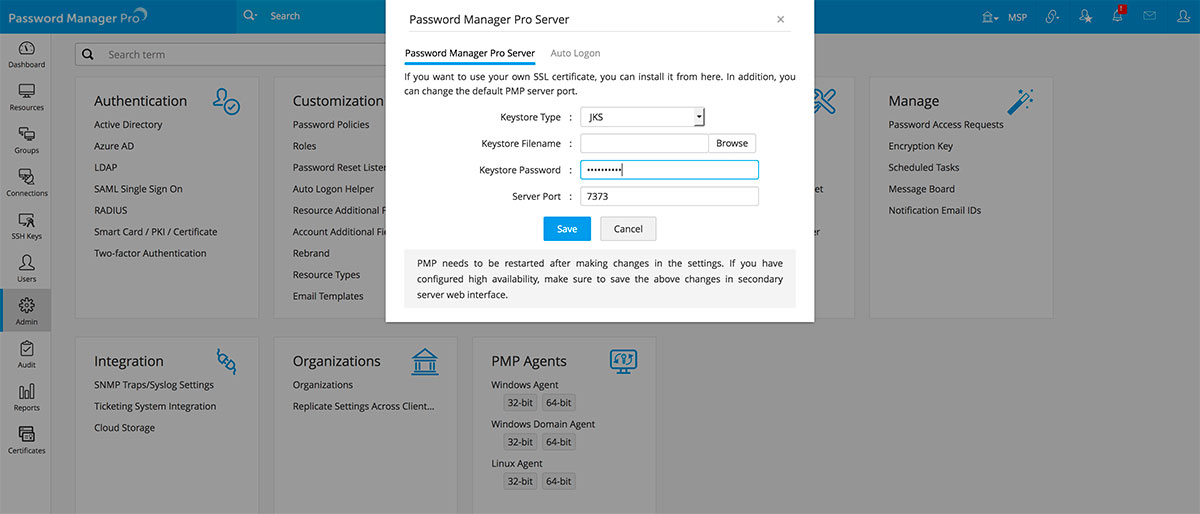This screenshot has width=1200, height=514.
Task: Go to Groups in the sidebar
Action: (x=26, y=141)
